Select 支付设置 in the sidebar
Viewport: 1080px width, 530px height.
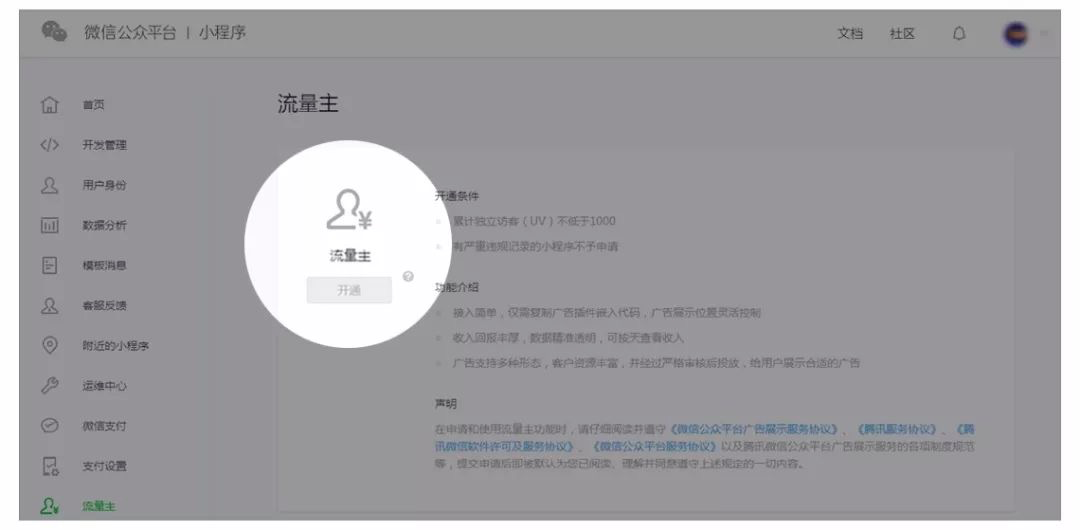point(104,466)
